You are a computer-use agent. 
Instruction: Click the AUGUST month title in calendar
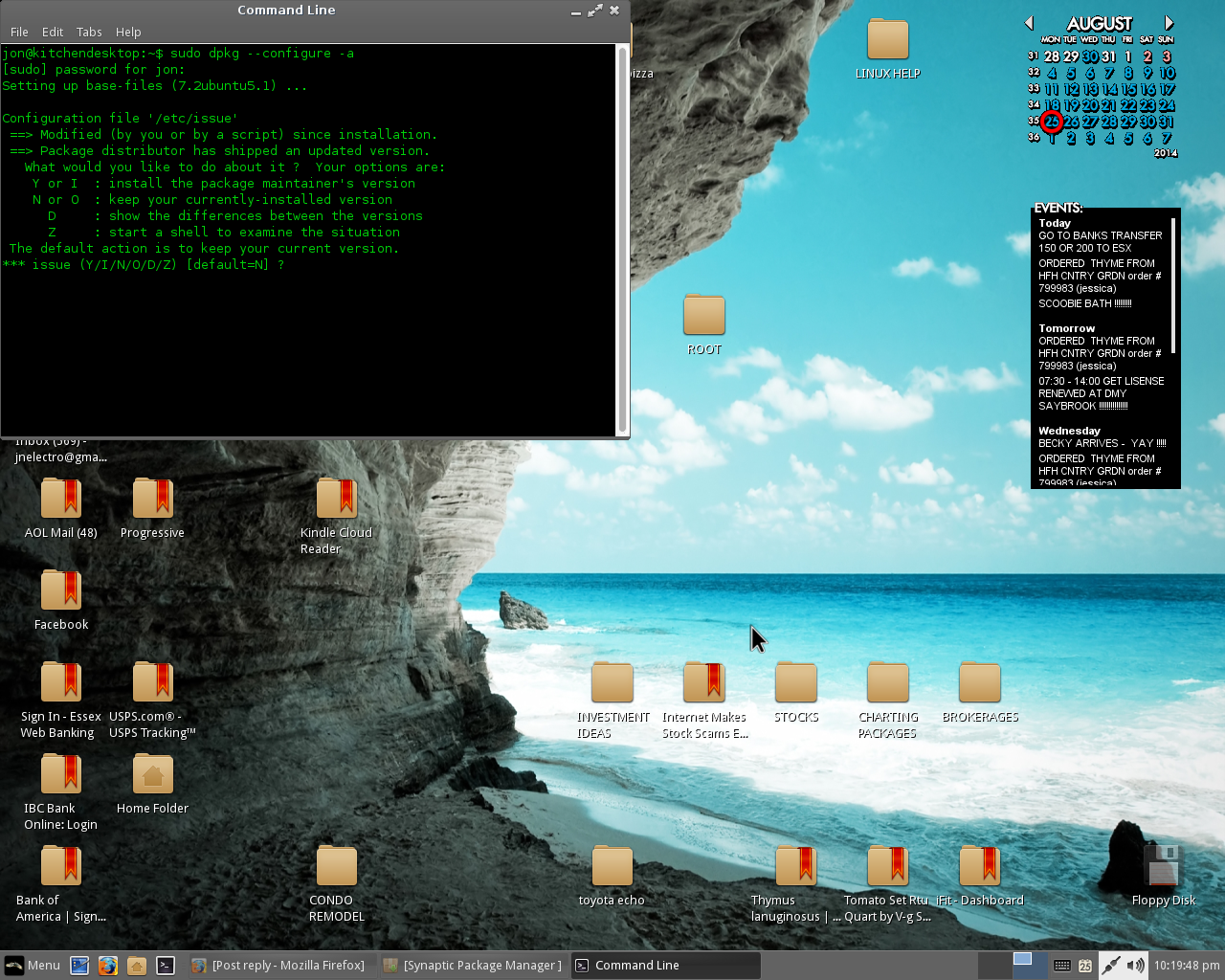point(1100,23)
